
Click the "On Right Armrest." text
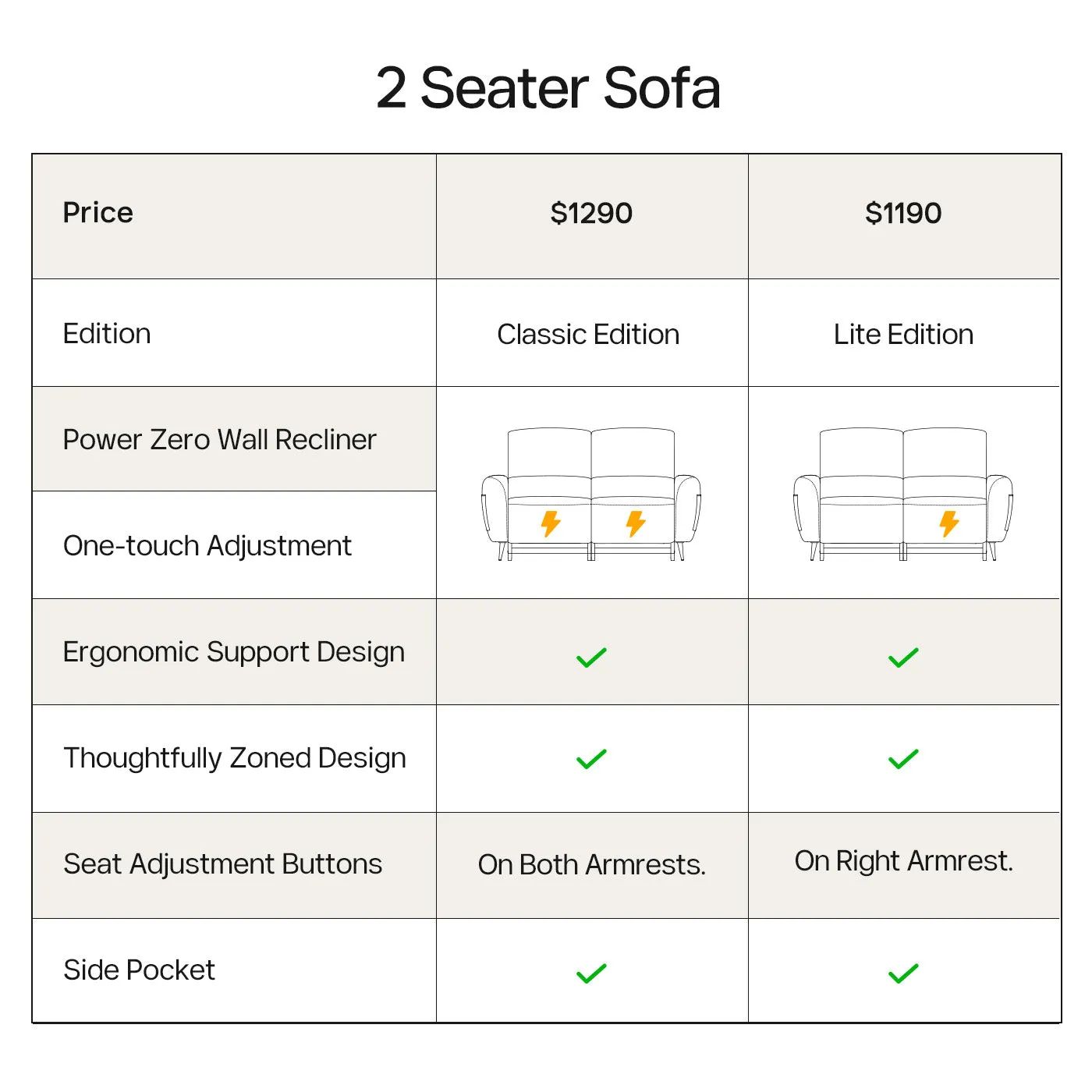click(x=903, y=861)
